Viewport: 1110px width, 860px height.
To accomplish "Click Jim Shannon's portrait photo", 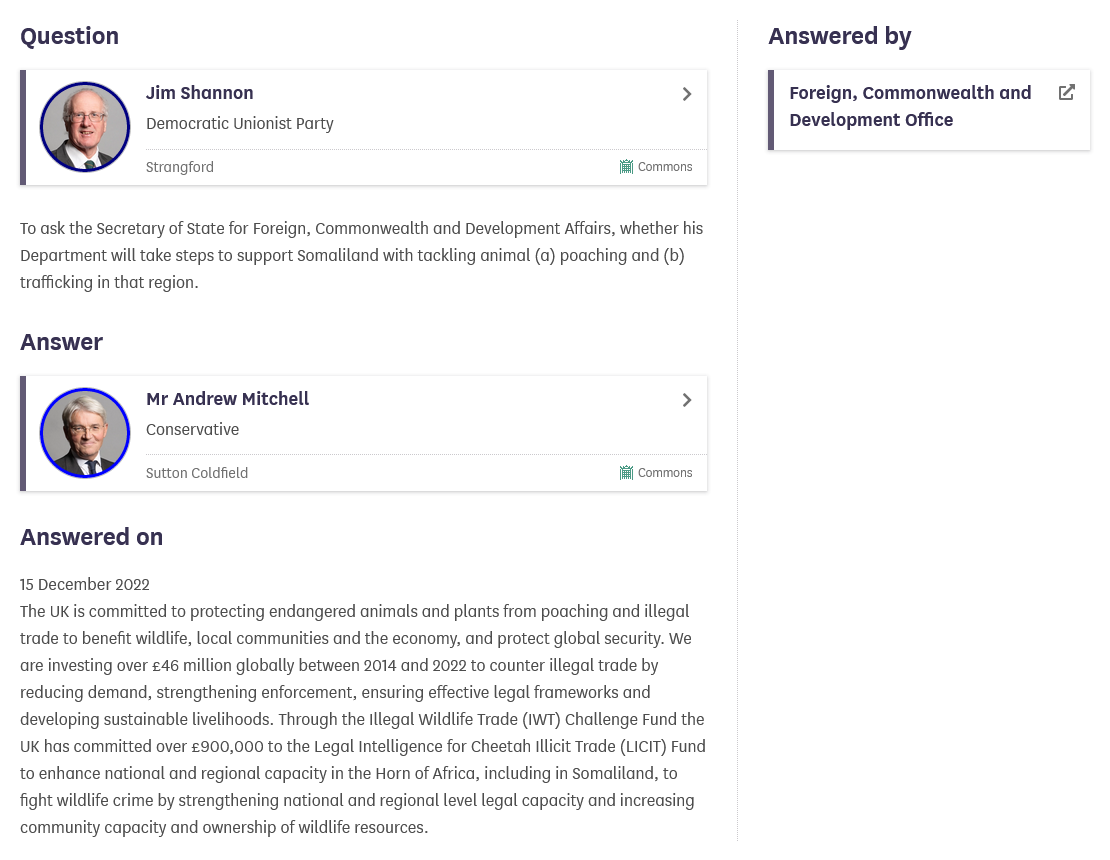I will (x=85, y=127).
